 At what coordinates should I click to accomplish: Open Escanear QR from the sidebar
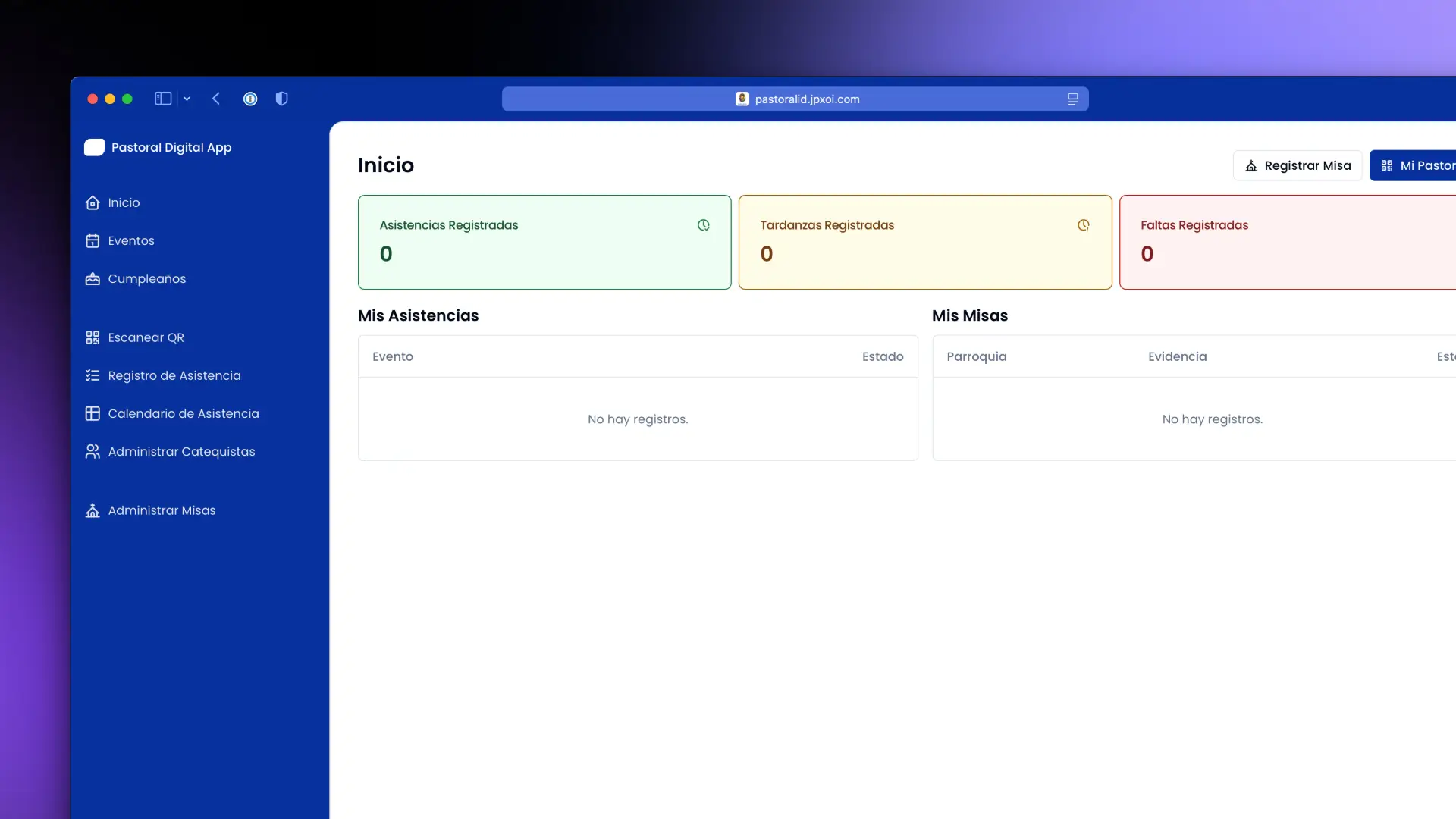[x=146, y=337]
